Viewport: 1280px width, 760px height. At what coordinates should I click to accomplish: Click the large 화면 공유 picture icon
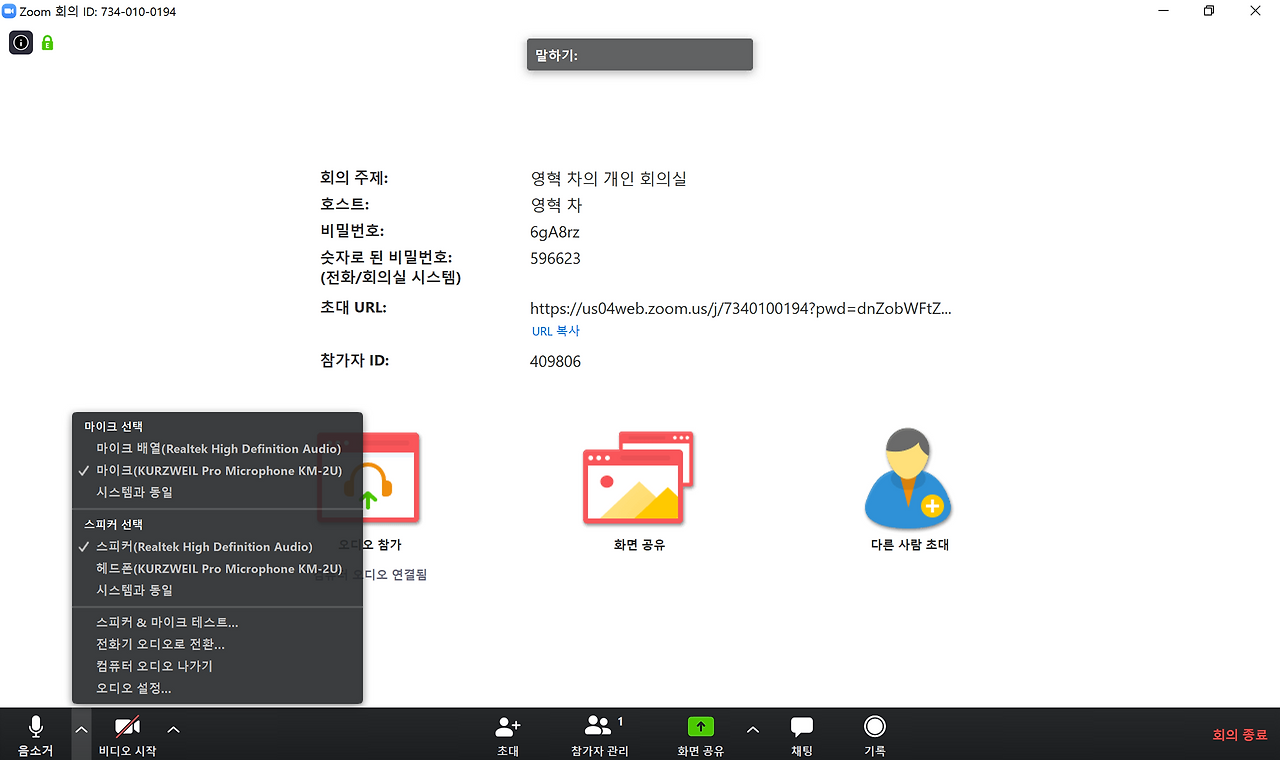(x=638, y=478)
